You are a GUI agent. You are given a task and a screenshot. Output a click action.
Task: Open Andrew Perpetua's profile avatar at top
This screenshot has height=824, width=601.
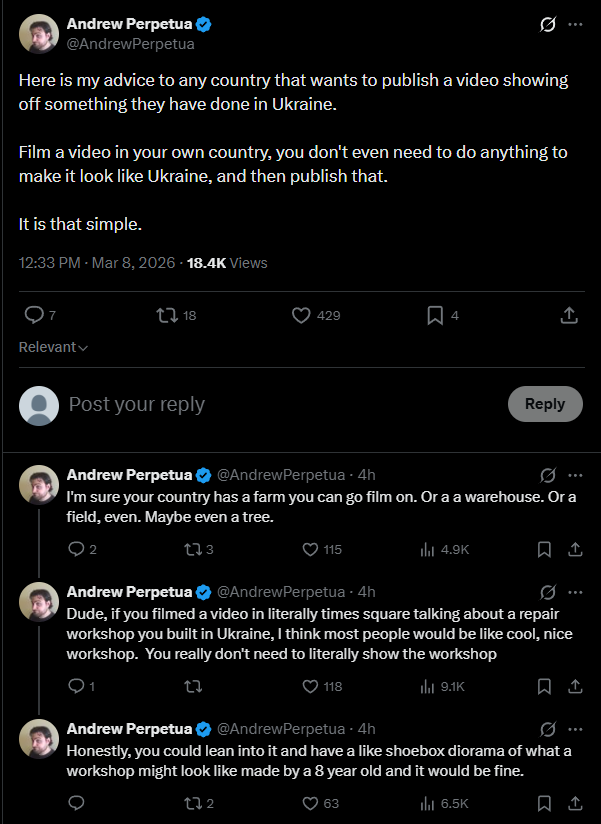coord(38,34)
